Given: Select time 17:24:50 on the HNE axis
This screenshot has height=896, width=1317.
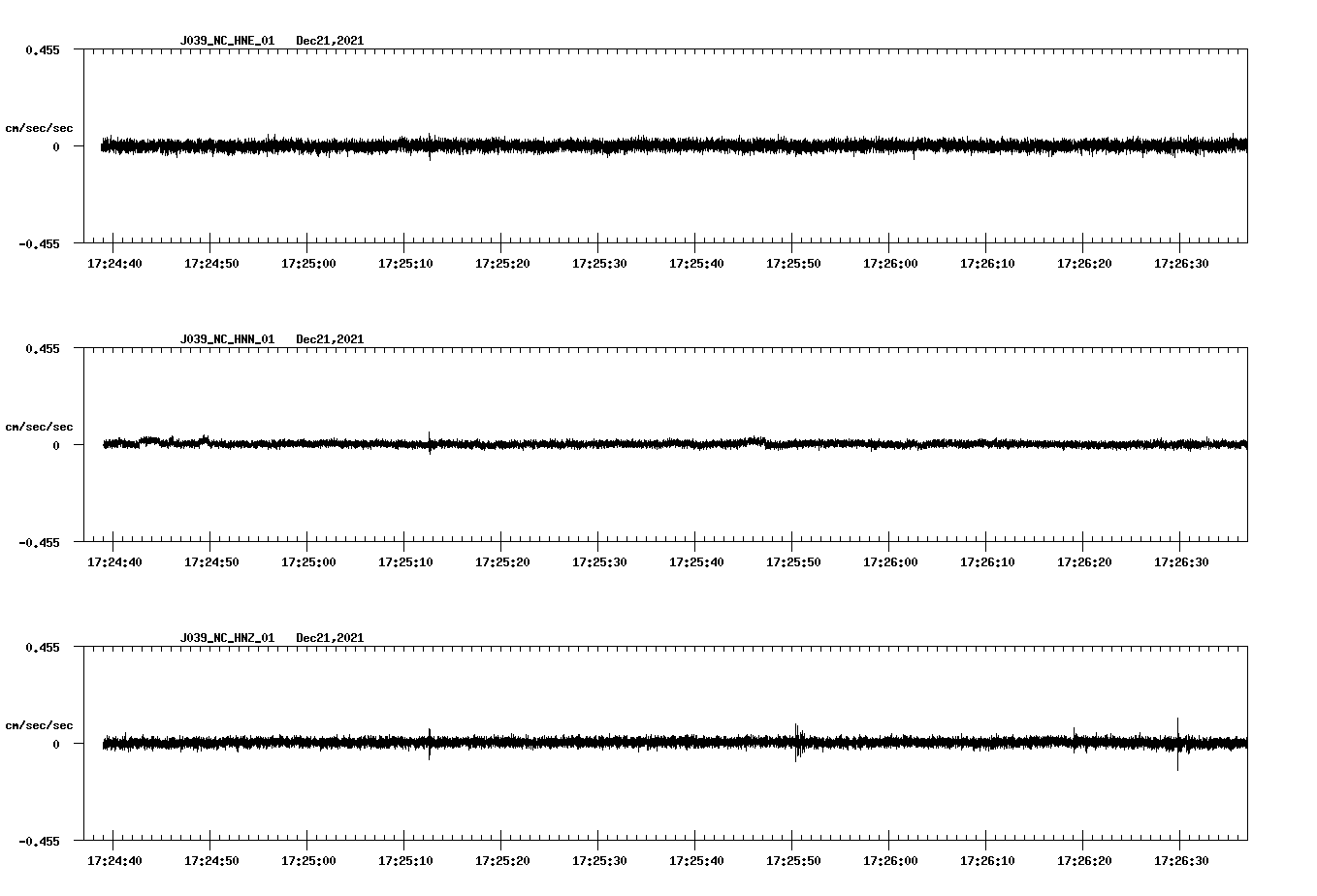Looking at the screenshot, I should 211,263.
